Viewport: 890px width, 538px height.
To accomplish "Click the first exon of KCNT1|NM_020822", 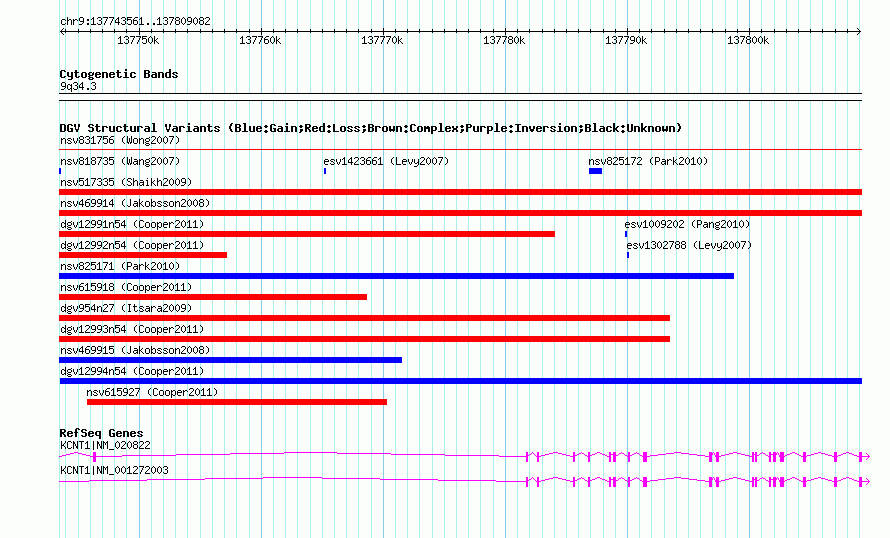I will click(95, 457).
